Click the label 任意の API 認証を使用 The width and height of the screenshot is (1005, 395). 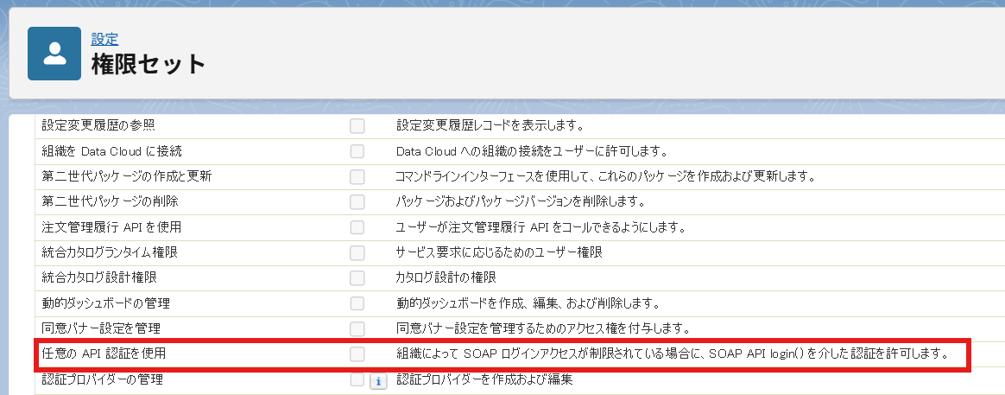[x=104, y=353]
